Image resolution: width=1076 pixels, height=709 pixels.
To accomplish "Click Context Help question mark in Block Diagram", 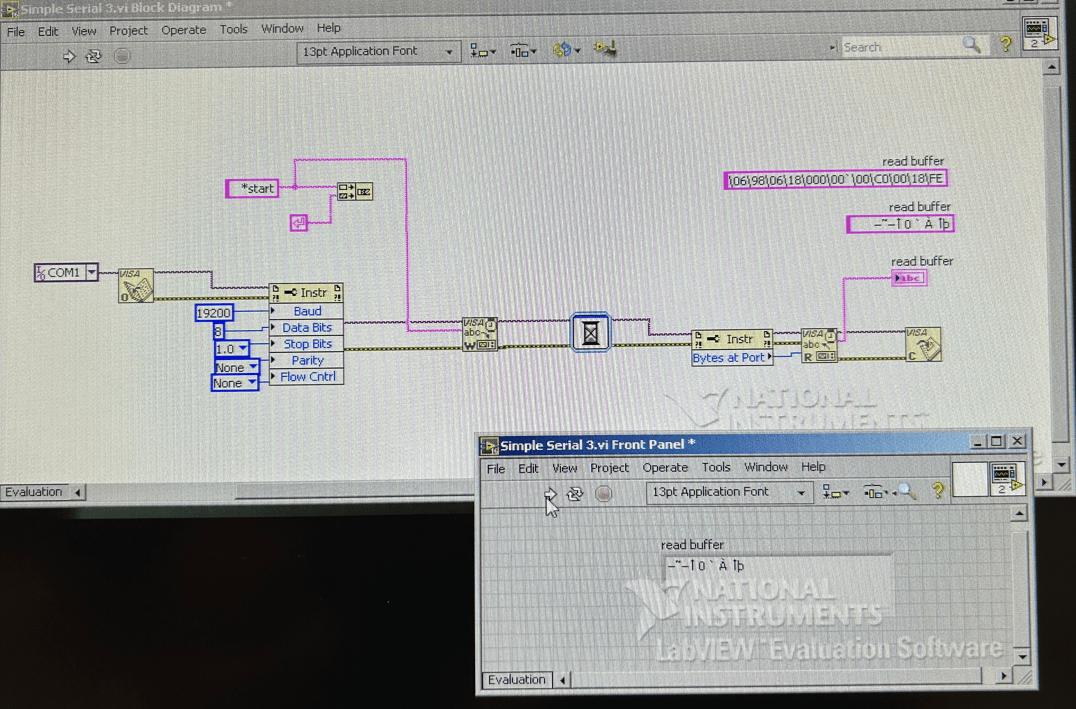I will pyautogui.click(x=1006, y=45).
